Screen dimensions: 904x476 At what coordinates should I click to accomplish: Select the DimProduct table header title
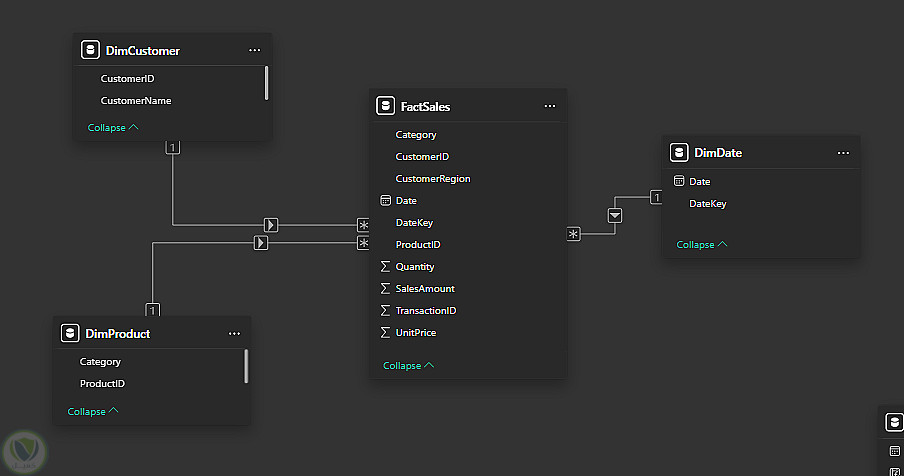(x=118, y=334)
